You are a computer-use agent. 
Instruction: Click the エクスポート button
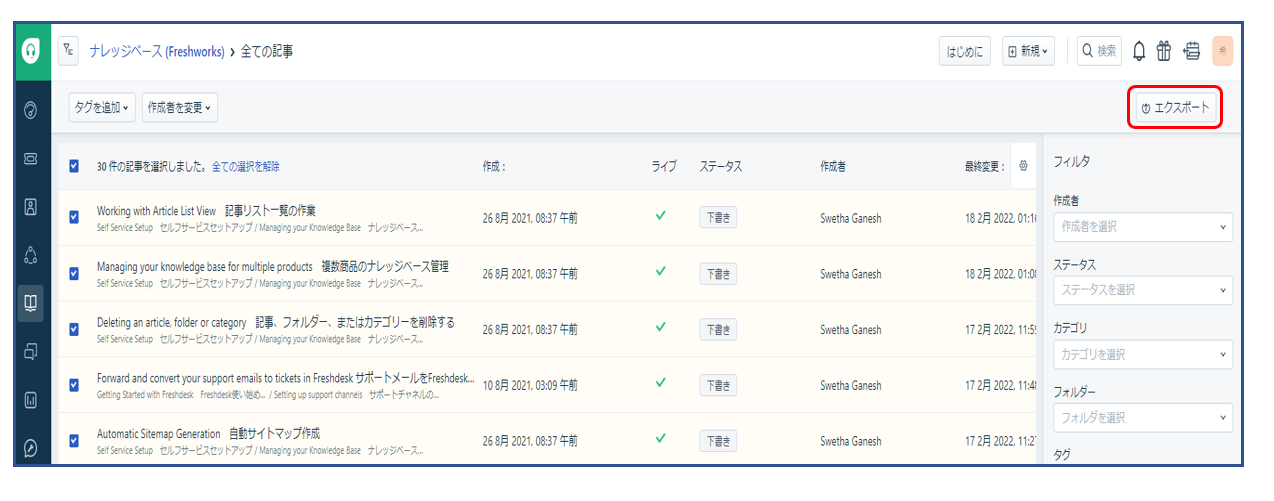(1175, 107)
